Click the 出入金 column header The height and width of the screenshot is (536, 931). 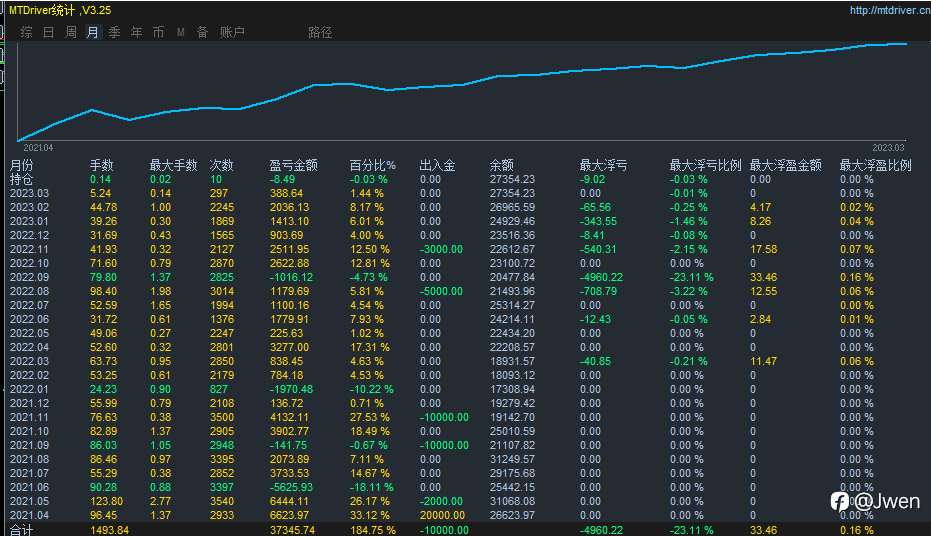[438, 165]
